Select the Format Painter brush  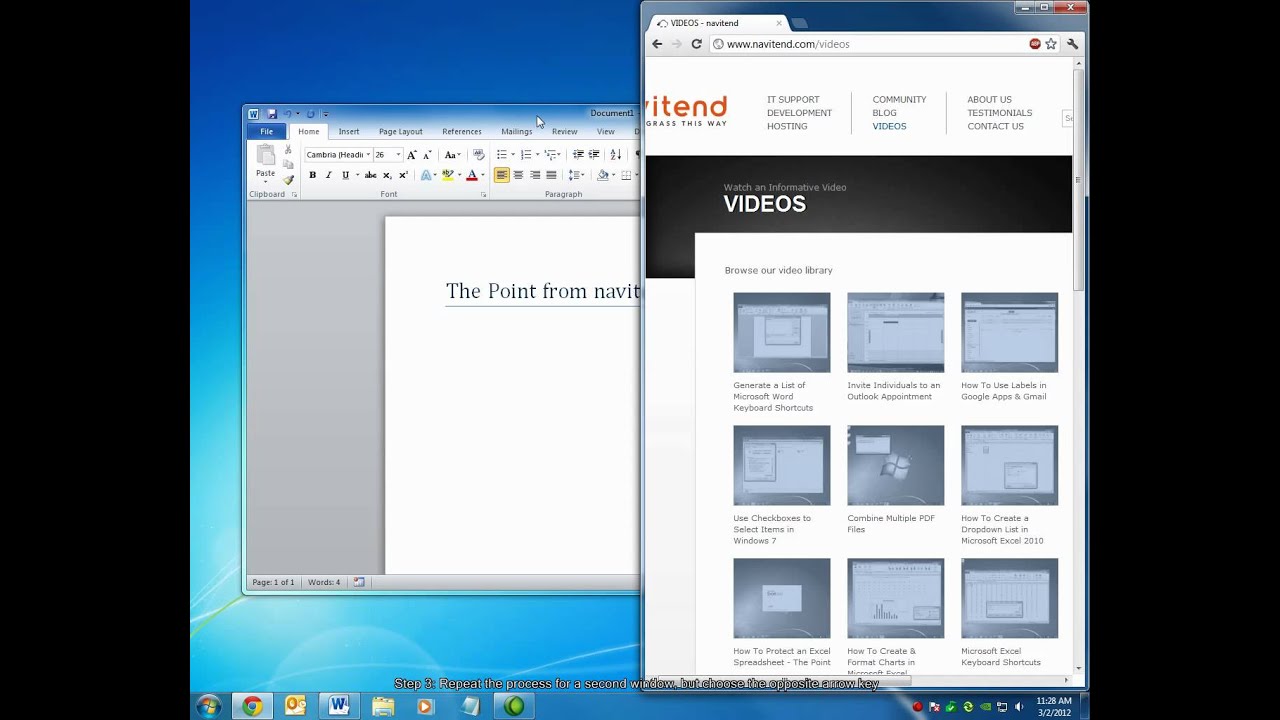tap(288, 180)
